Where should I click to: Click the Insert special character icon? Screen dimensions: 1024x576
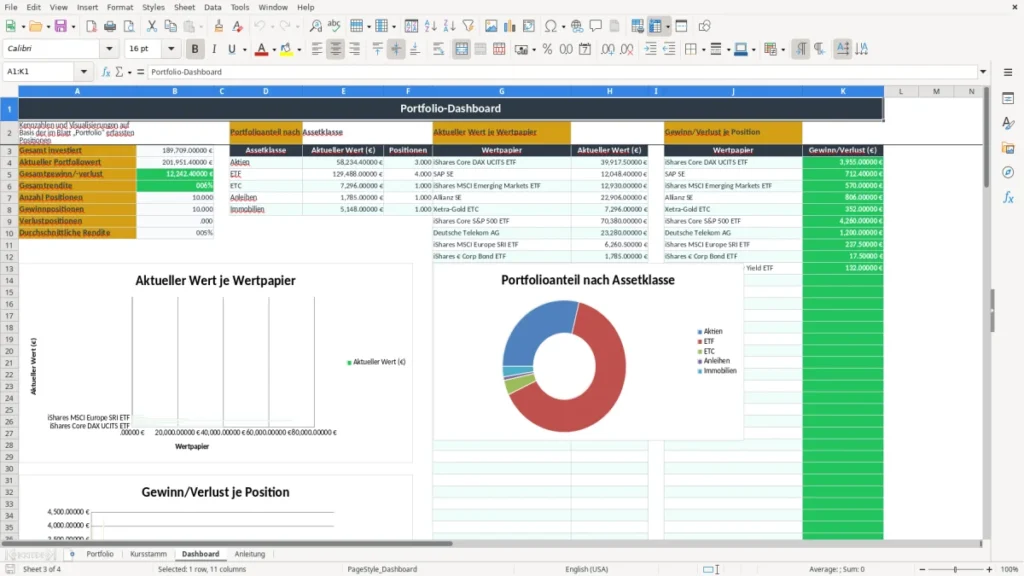pos(551,26)
